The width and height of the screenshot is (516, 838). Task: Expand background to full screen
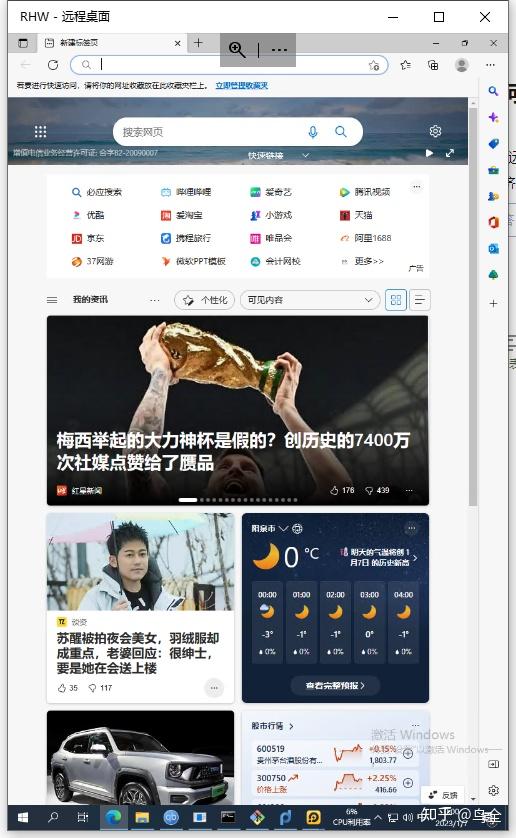pyautogui.click(x=450, y=153)
